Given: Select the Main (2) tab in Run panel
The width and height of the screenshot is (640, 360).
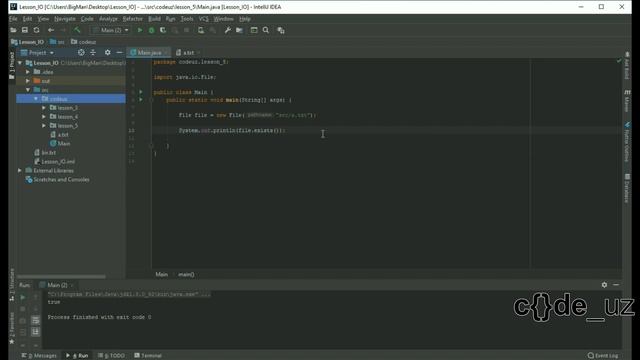Looking at the screenshot, I should (56, 285).
